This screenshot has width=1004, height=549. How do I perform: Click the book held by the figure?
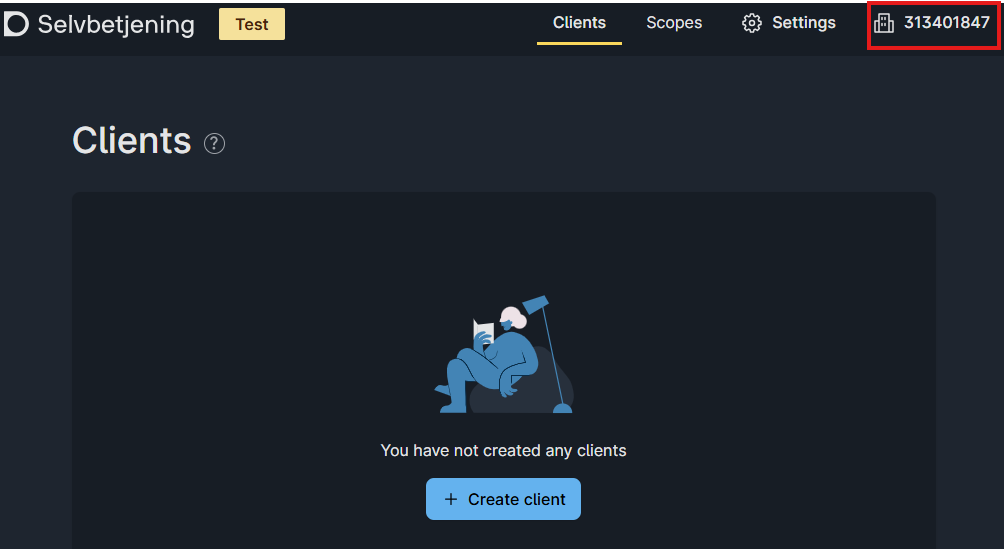pyautogui.click(x=484, y=332)
